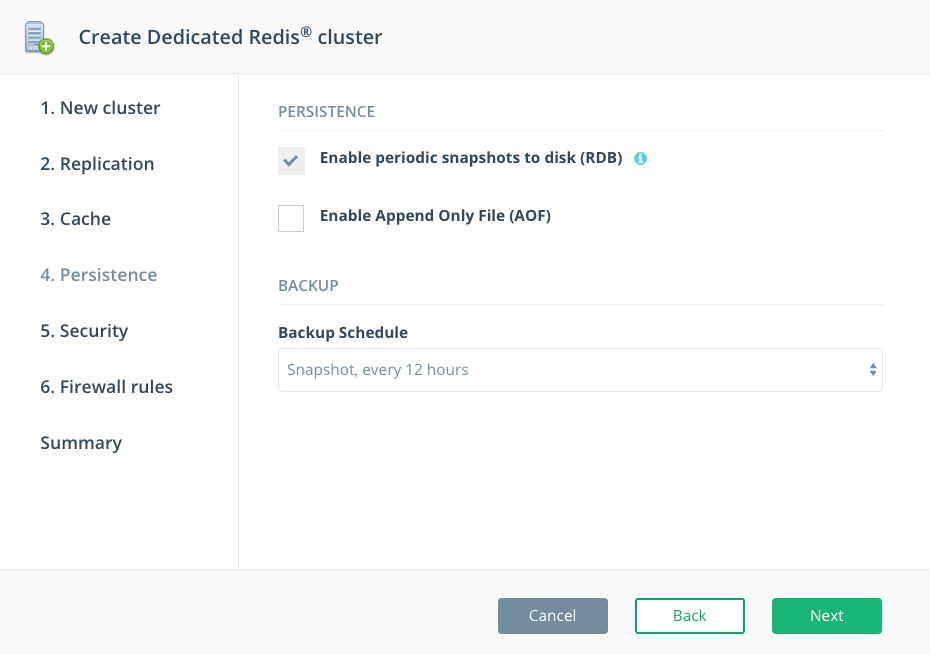Click the Redis cluster icon in header
Viewport: 930px width, 654px height.
[x=39, y=37]
